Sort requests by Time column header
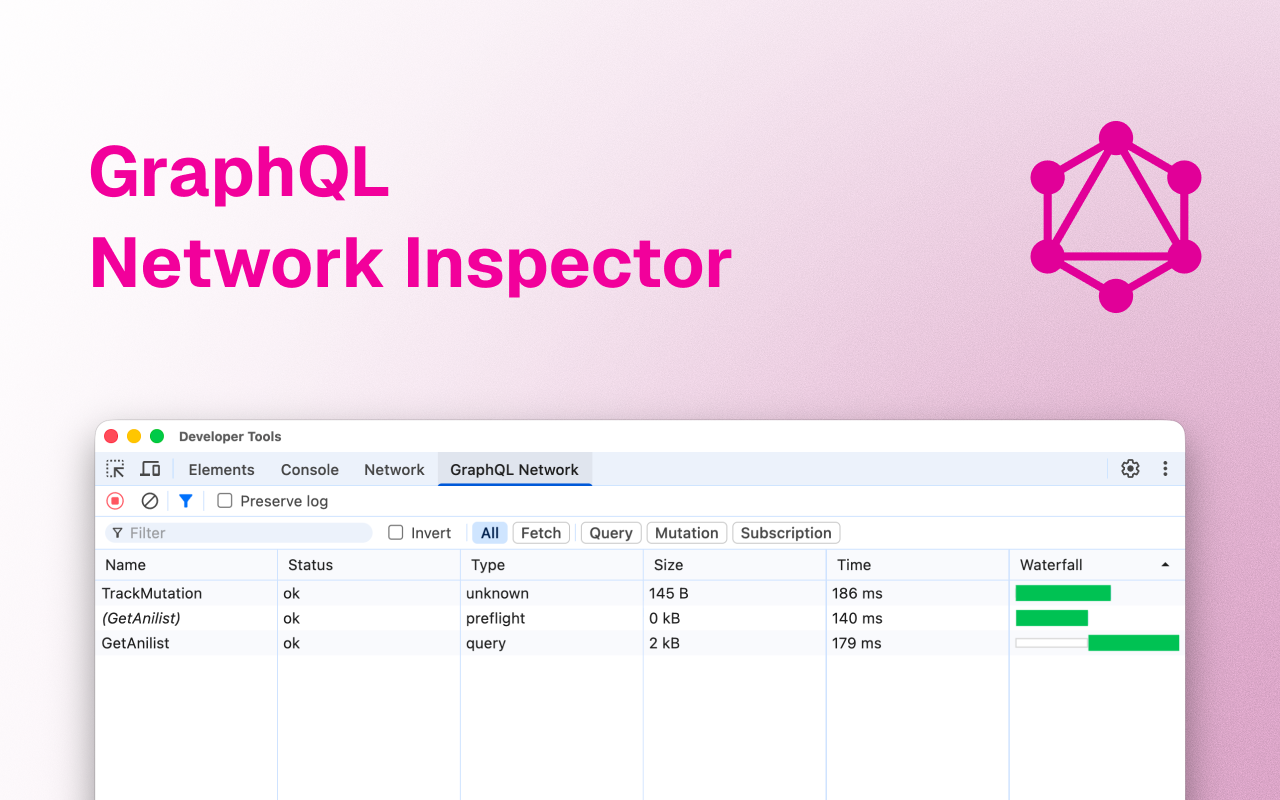1280x800 pixels. click(854, 565)
